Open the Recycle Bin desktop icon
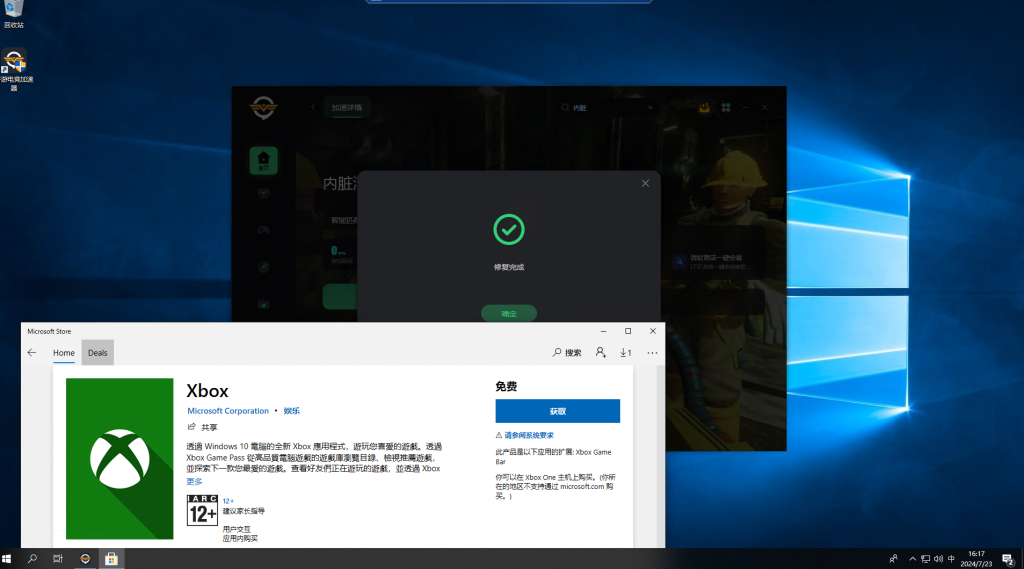 14,14
